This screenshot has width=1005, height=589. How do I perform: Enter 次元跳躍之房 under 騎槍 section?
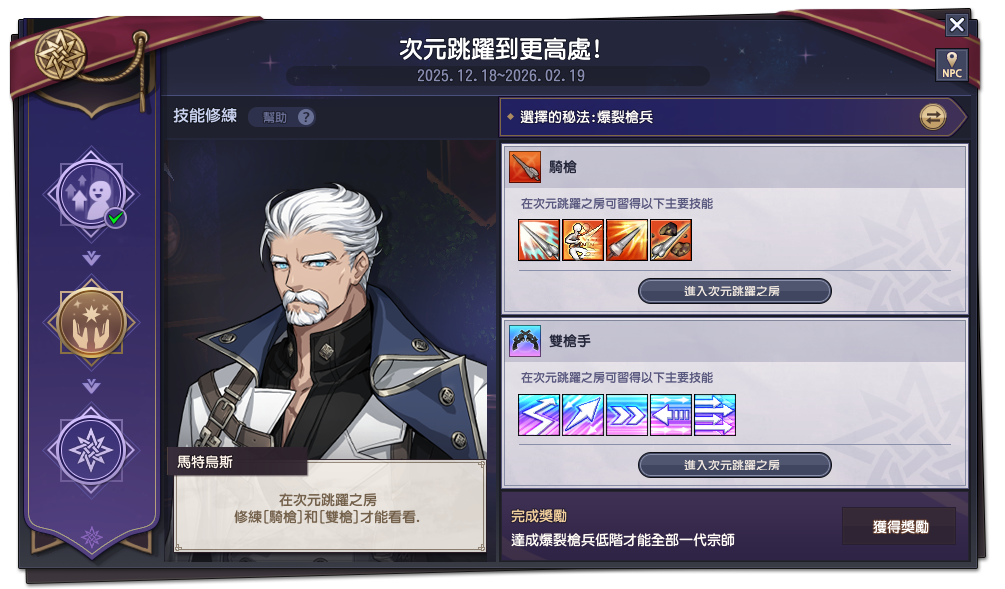[735, 291]
